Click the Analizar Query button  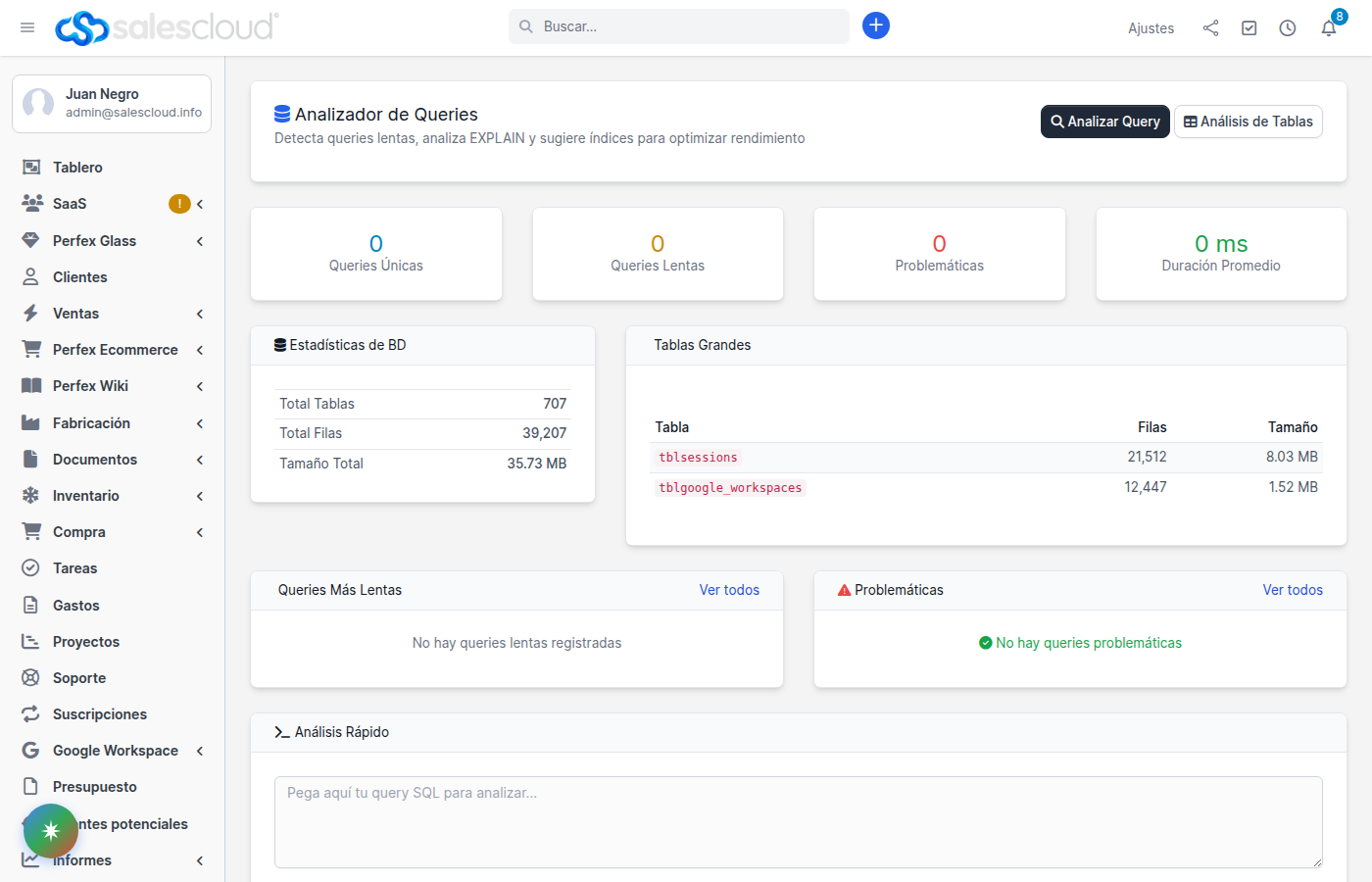click(x=1104, y=122)
